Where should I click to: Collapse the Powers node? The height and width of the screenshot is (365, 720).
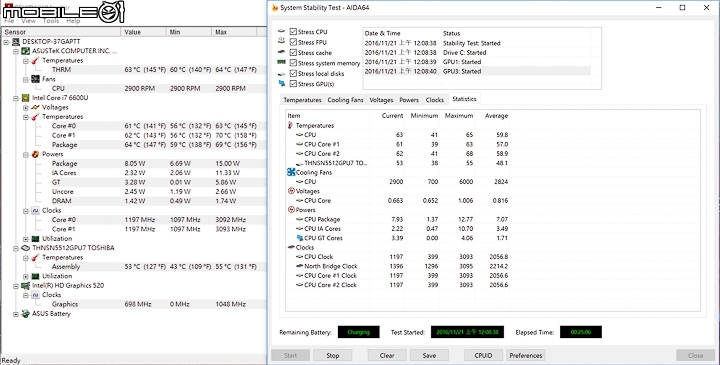25,154
